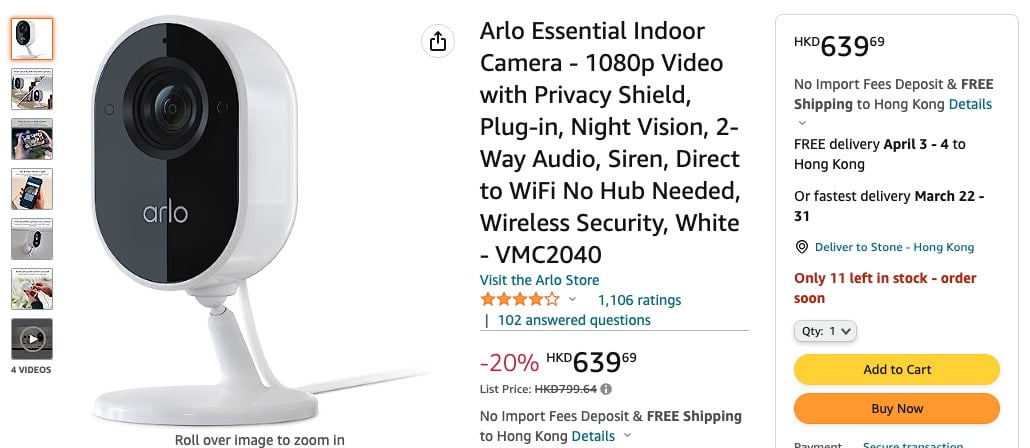Play the product video thumbnail
This screenshot has width=1030, height=448.
pos(32,339)
